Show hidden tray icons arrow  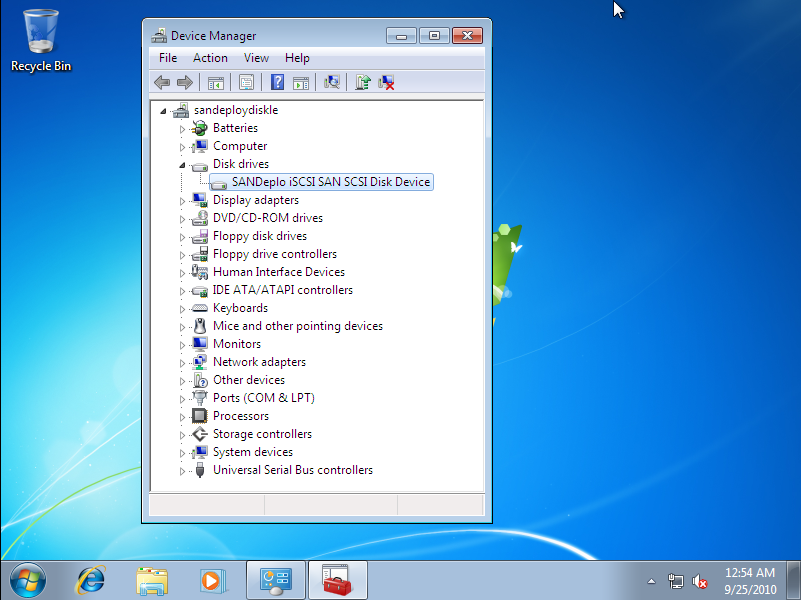651,582
